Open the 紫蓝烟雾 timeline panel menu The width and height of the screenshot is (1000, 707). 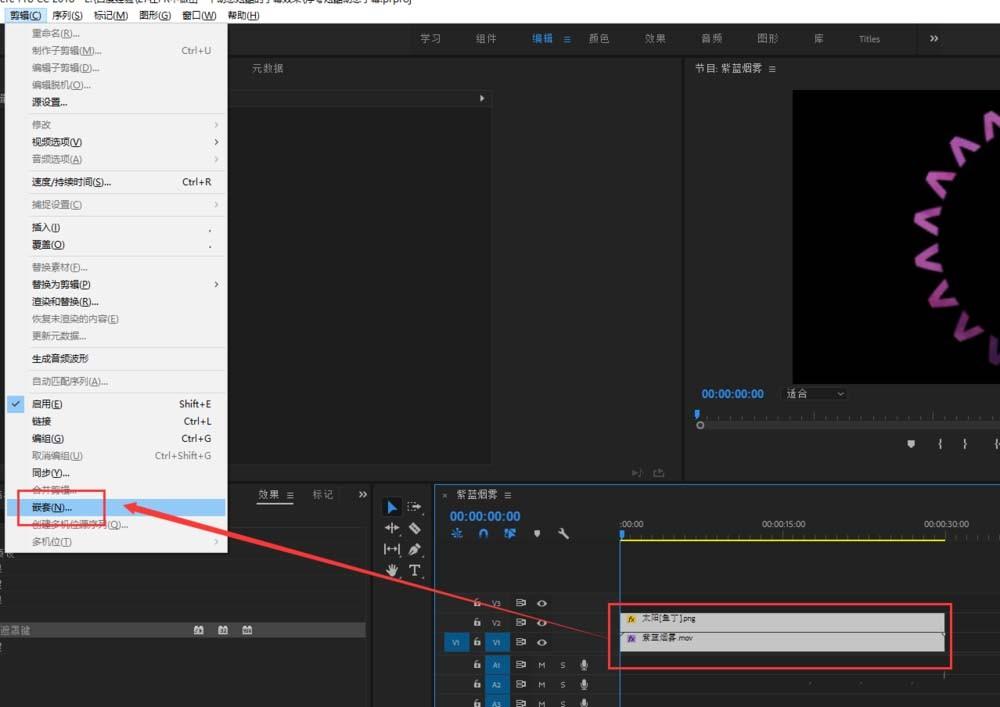(x=508, y=494)
